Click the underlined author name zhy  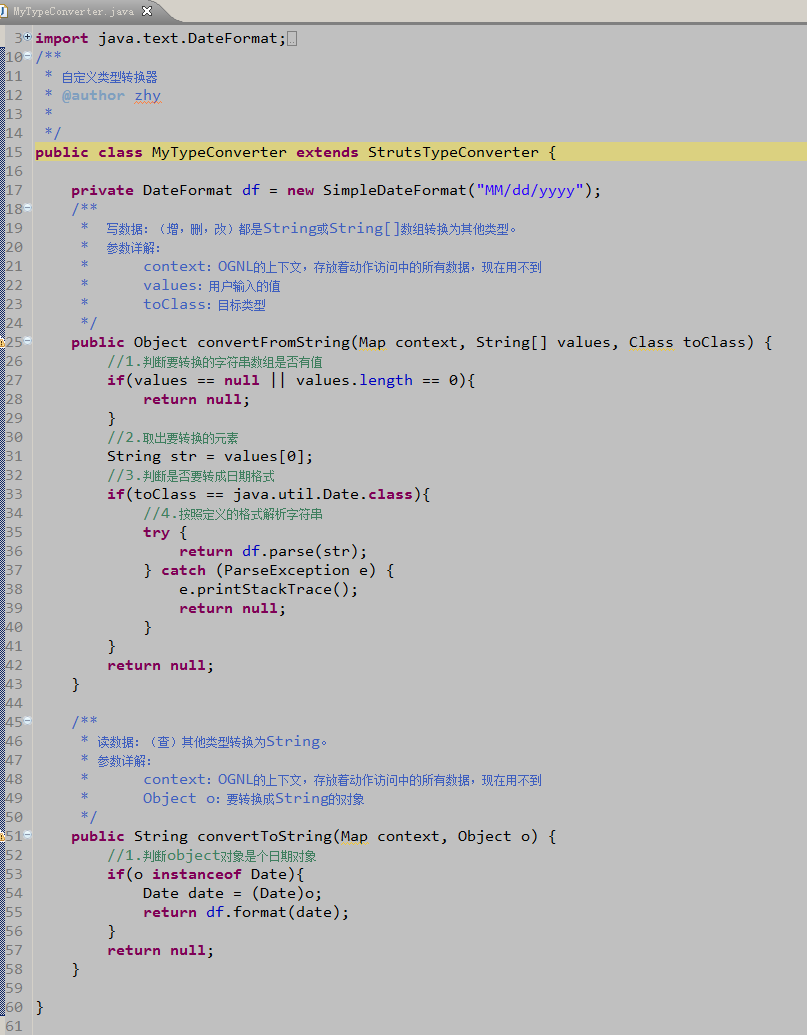148,96
